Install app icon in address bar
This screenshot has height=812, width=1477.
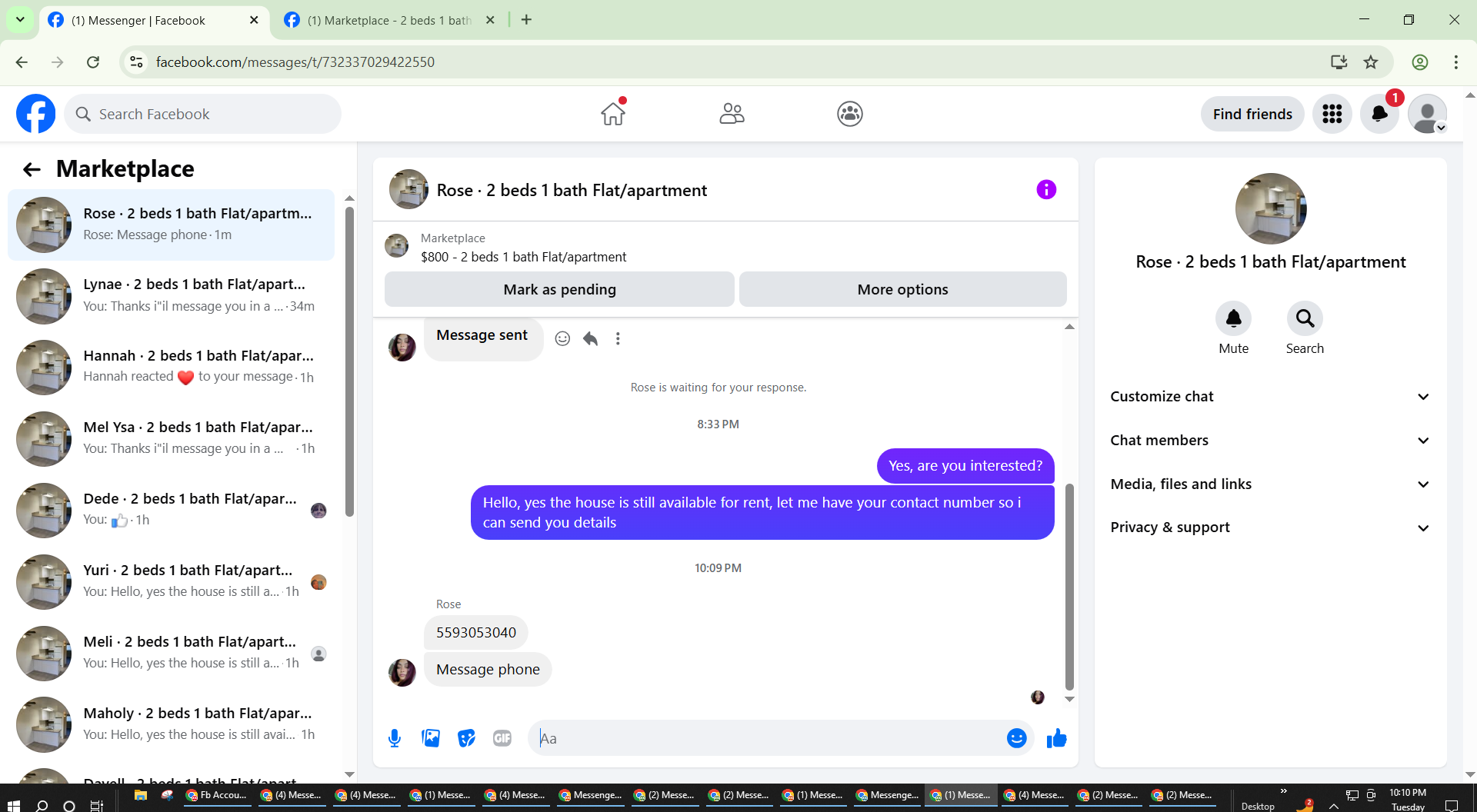[x=1339, y=62]
